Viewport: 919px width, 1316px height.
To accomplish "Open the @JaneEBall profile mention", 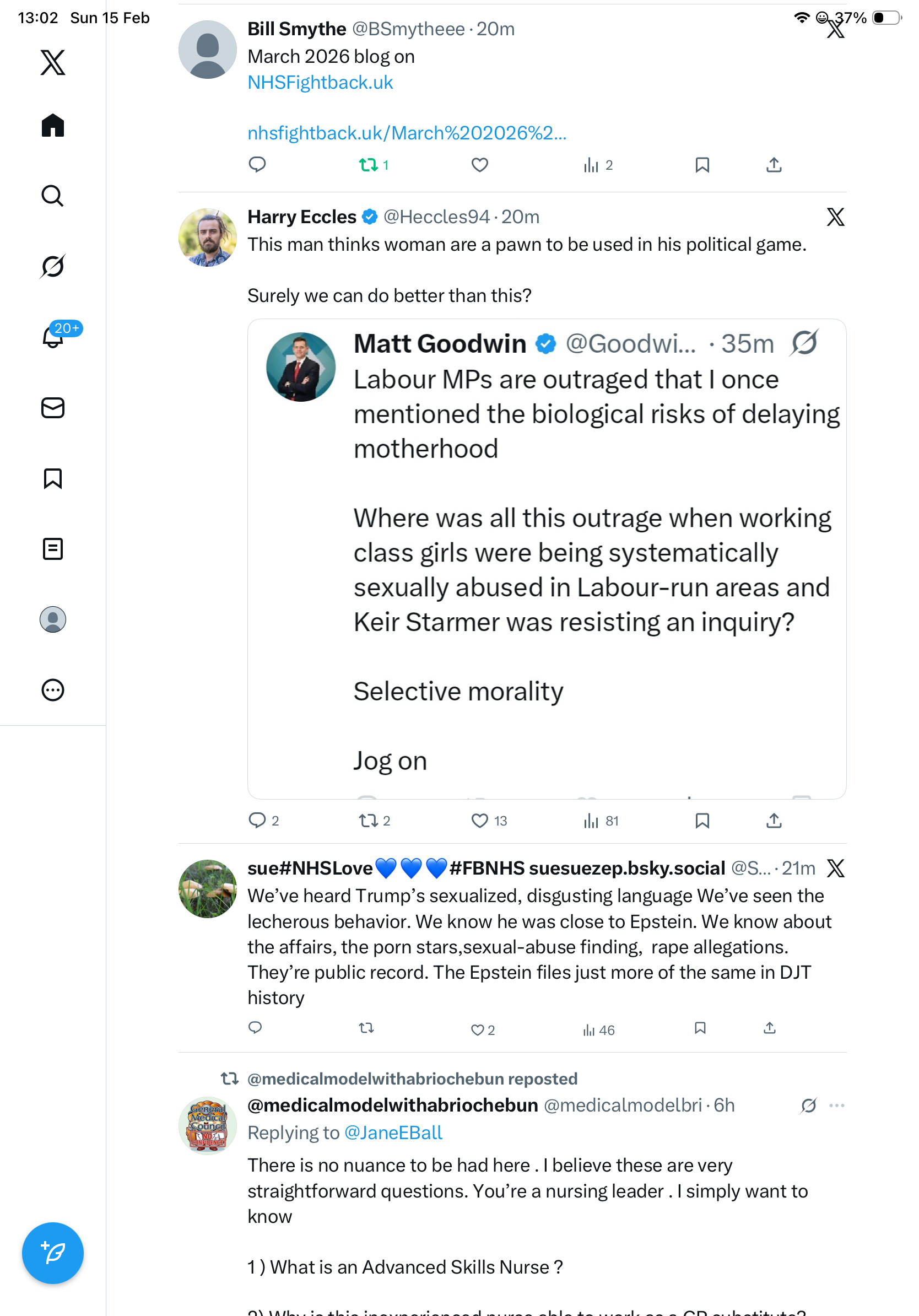I will pos(393,1132).
